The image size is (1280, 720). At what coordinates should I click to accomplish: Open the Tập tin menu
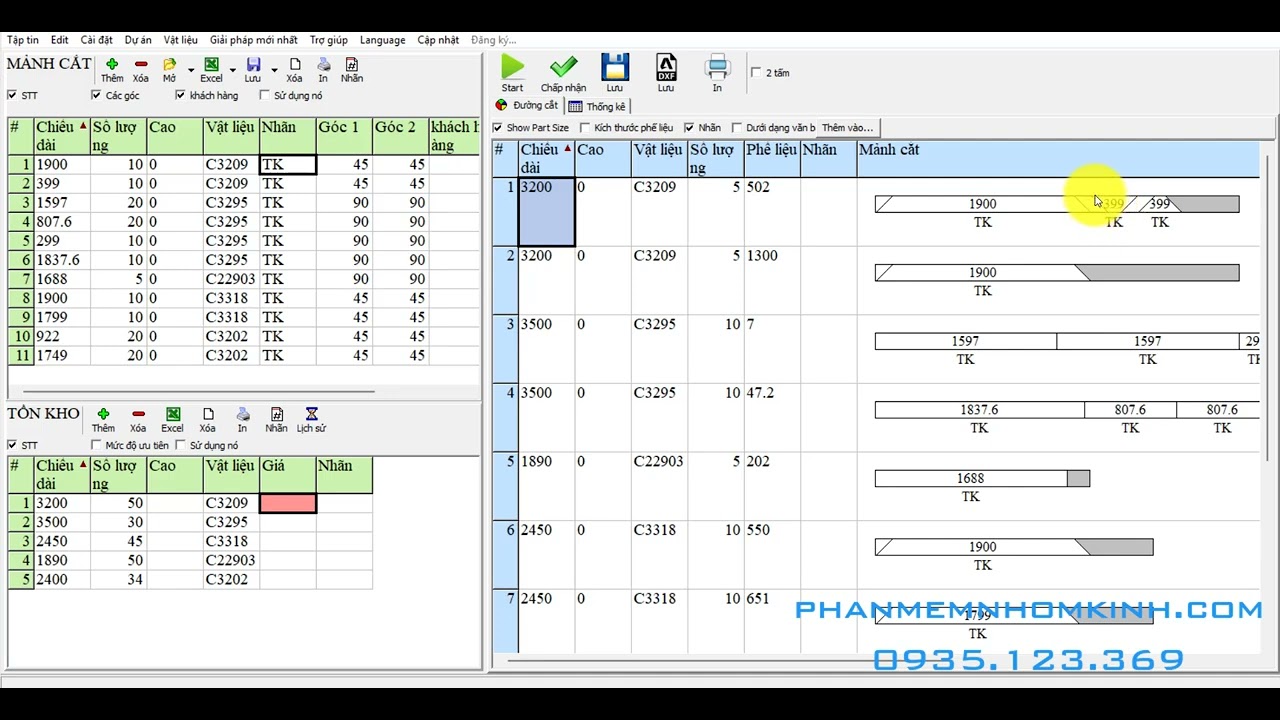(x=23, y=40)
